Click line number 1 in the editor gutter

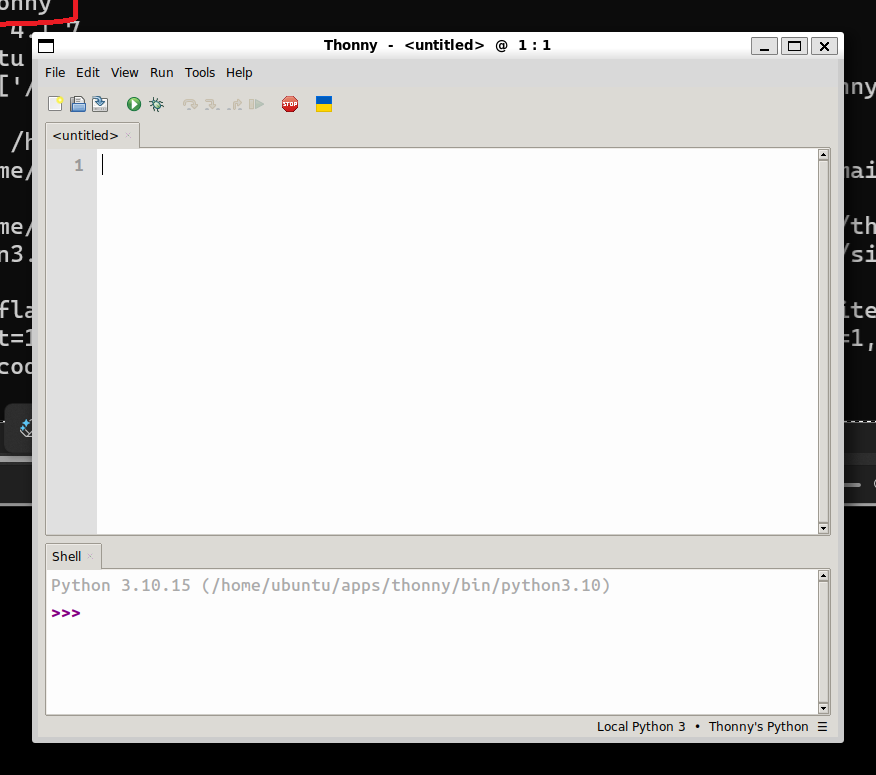click(x=79, y=165)
